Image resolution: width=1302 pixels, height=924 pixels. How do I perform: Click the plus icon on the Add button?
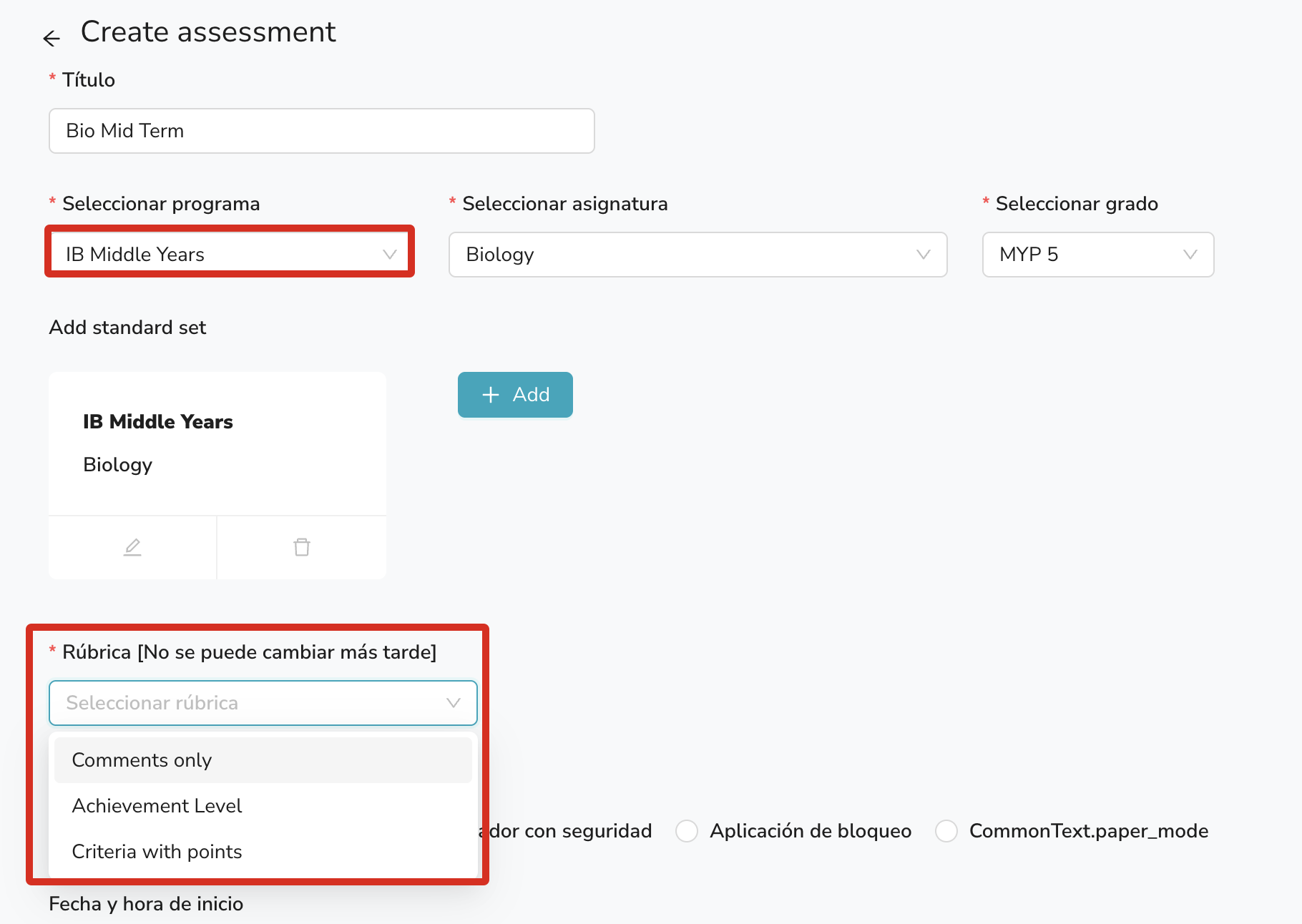tap(491, 395)
